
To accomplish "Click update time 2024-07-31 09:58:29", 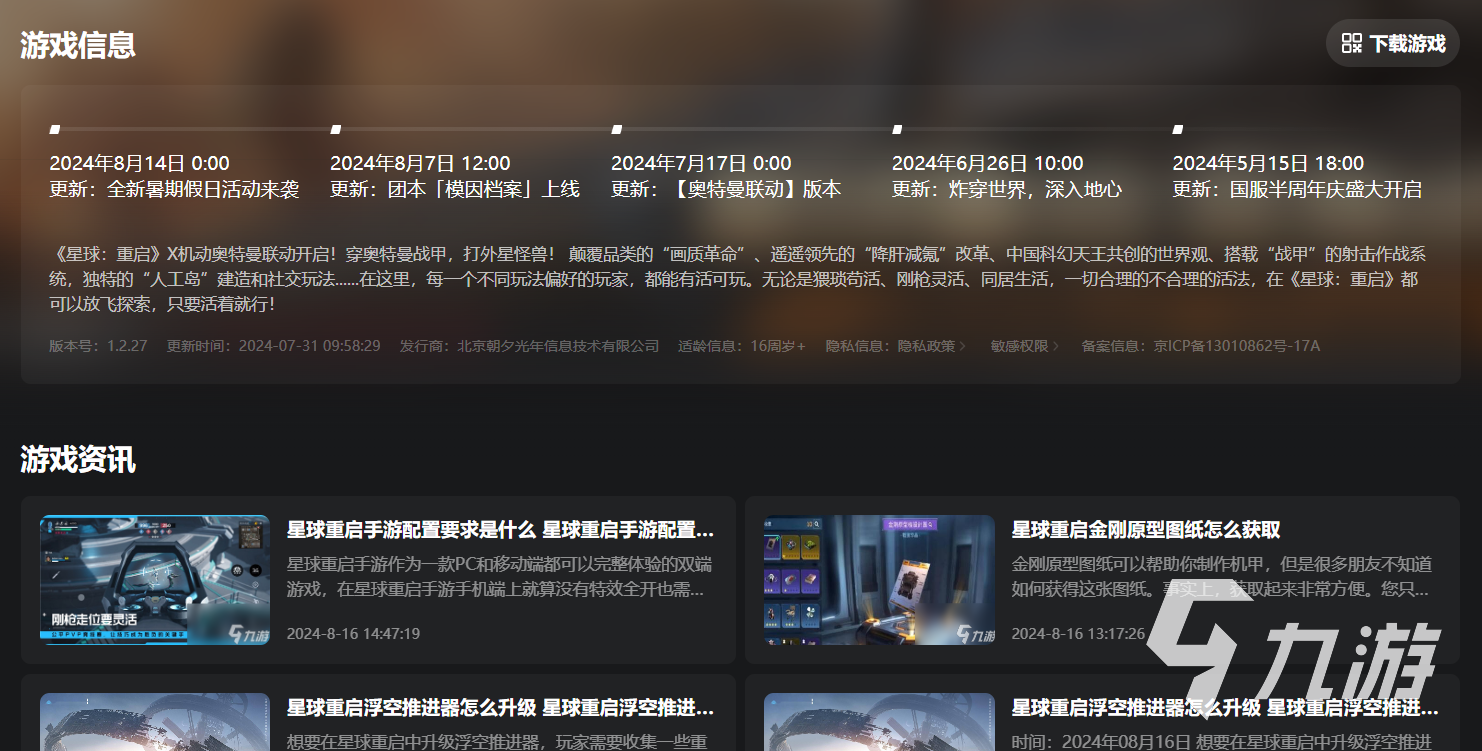I will coord(309,346).
